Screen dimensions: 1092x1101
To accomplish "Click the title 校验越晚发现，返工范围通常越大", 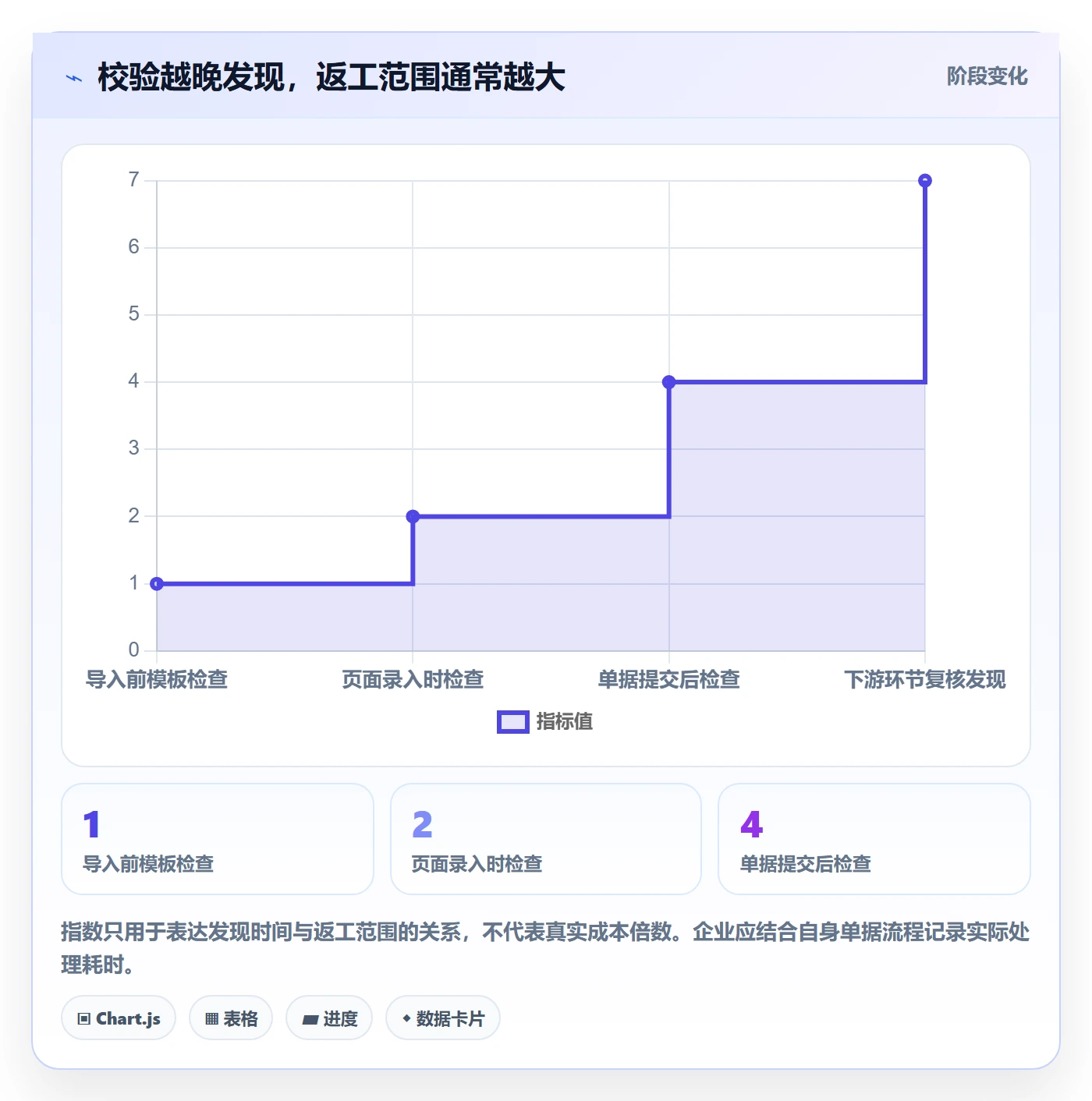I will [331, 77].
